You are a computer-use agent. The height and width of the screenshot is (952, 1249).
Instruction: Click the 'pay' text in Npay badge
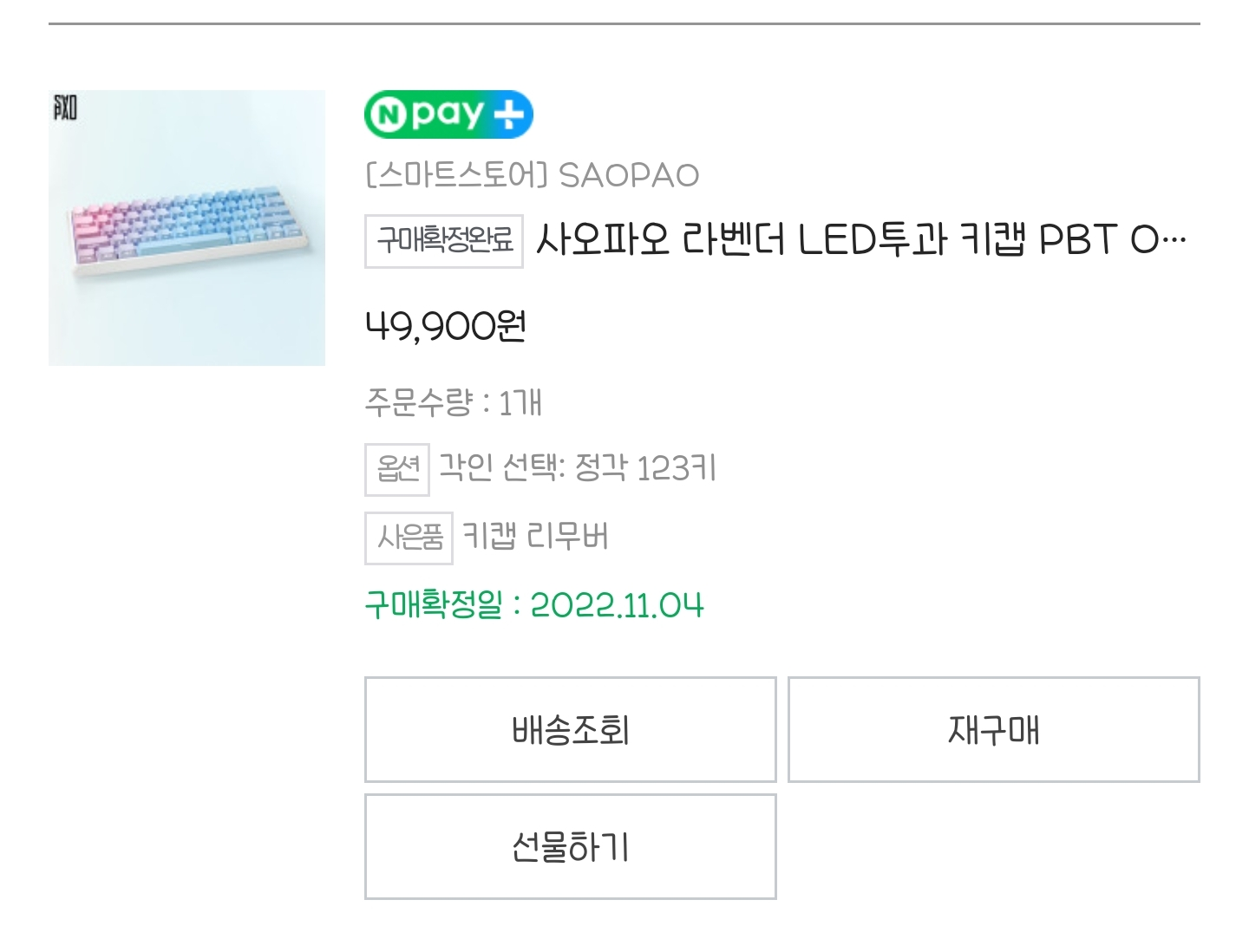click(x=446, y=114)
